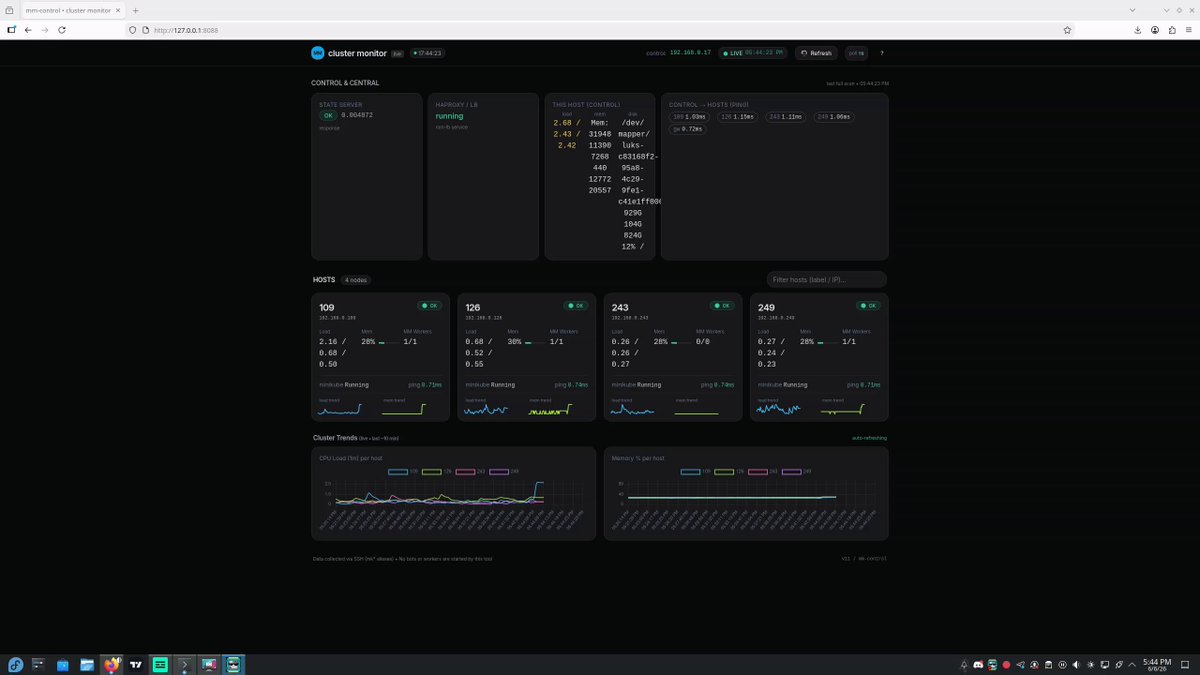Image resolution: width=1200 pixels, height=675 pixels.
Task: Click the poll interval pill beside Refresh
Action: point(856,53)
